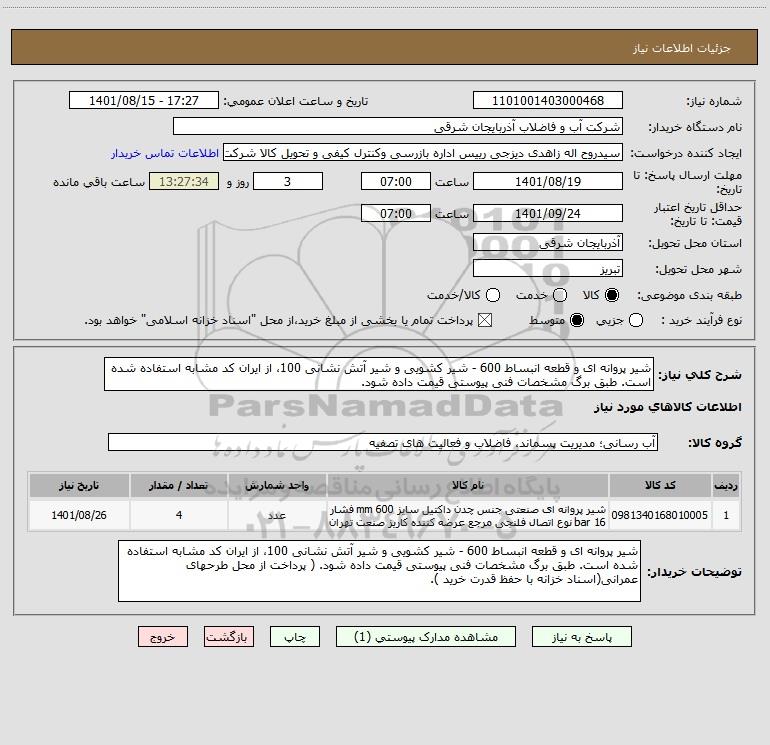The width and height of the screenshot is (770, 745).
Task: Select the 'متوسط' purchase type radio
Action: tap(577, 320)
